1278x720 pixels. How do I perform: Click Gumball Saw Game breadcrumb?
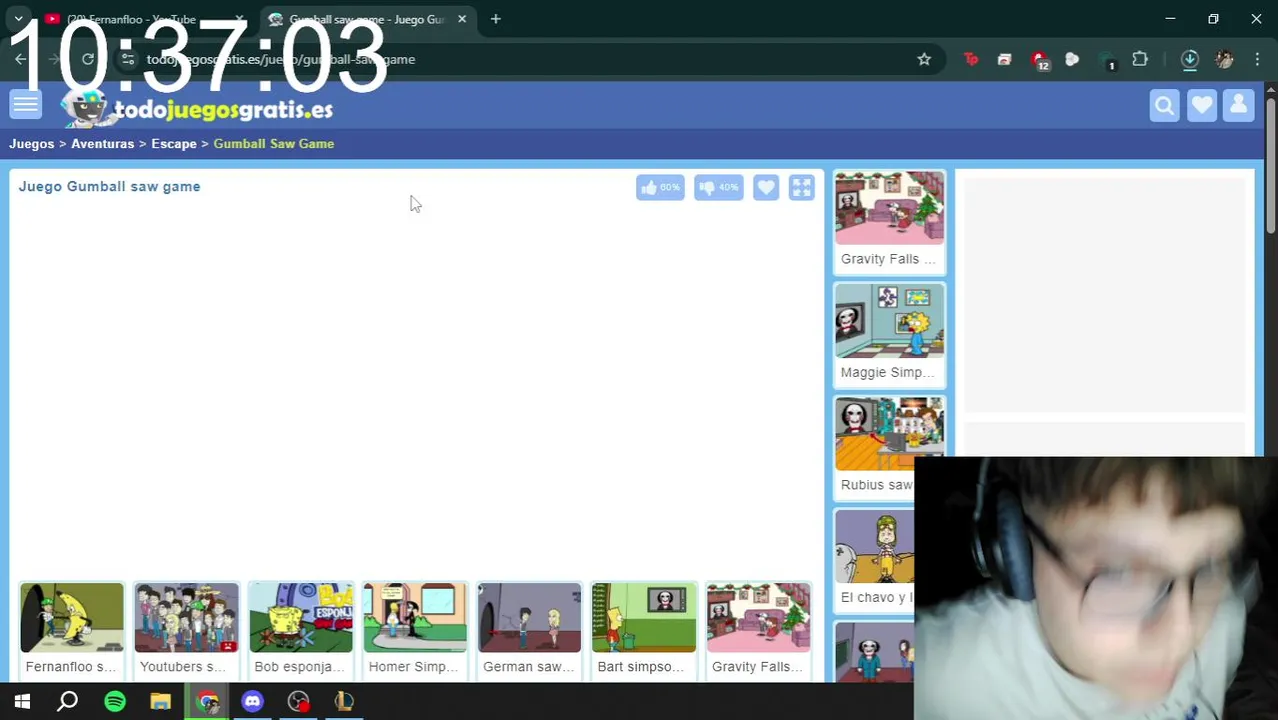click(x=273, y=144)
